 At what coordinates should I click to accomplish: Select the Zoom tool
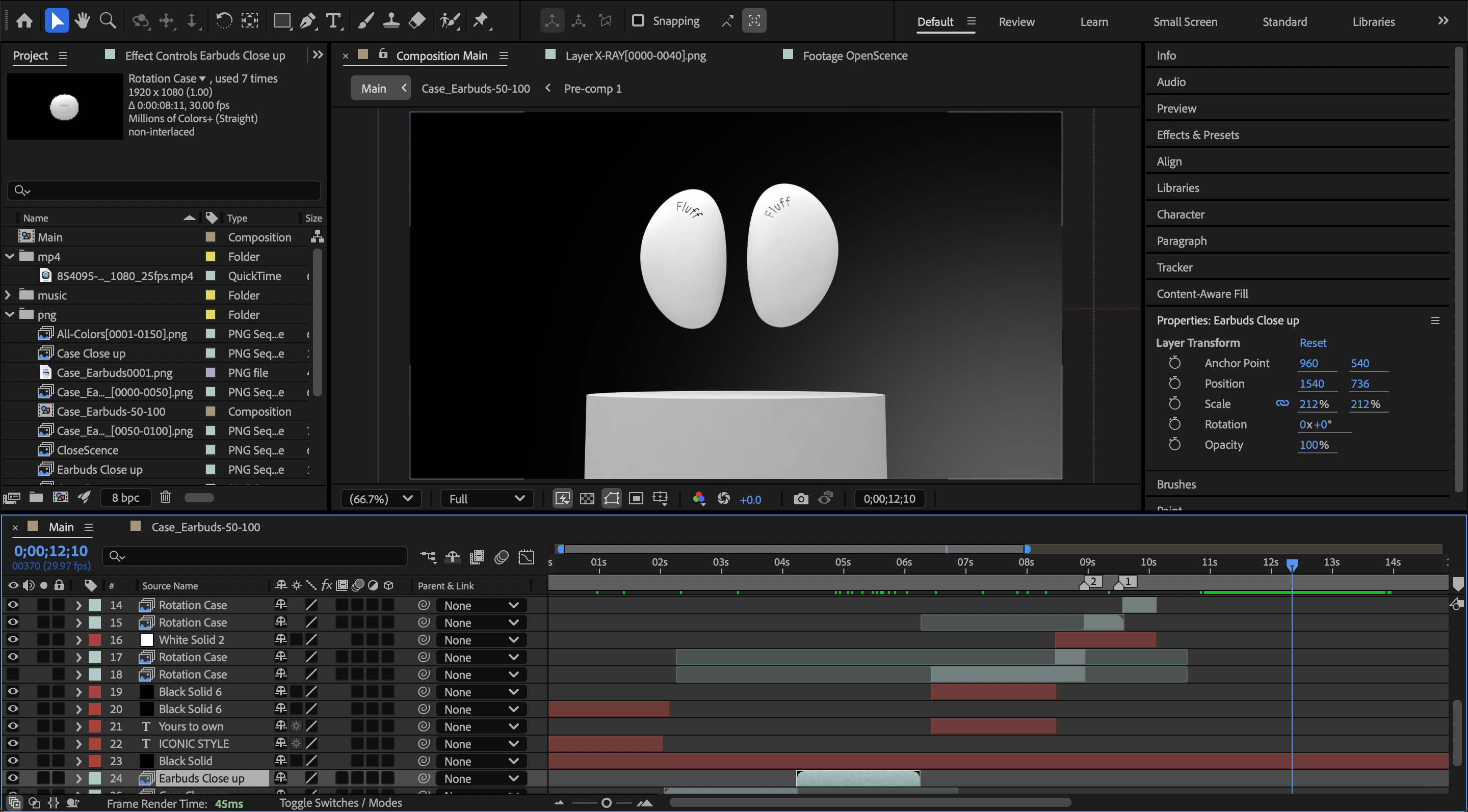tap(108, 20)
